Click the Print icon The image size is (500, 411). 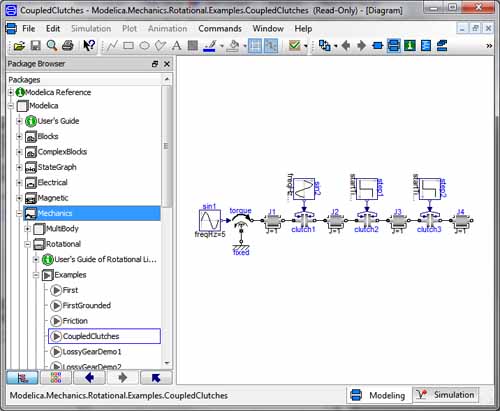[x=68, y=46]
